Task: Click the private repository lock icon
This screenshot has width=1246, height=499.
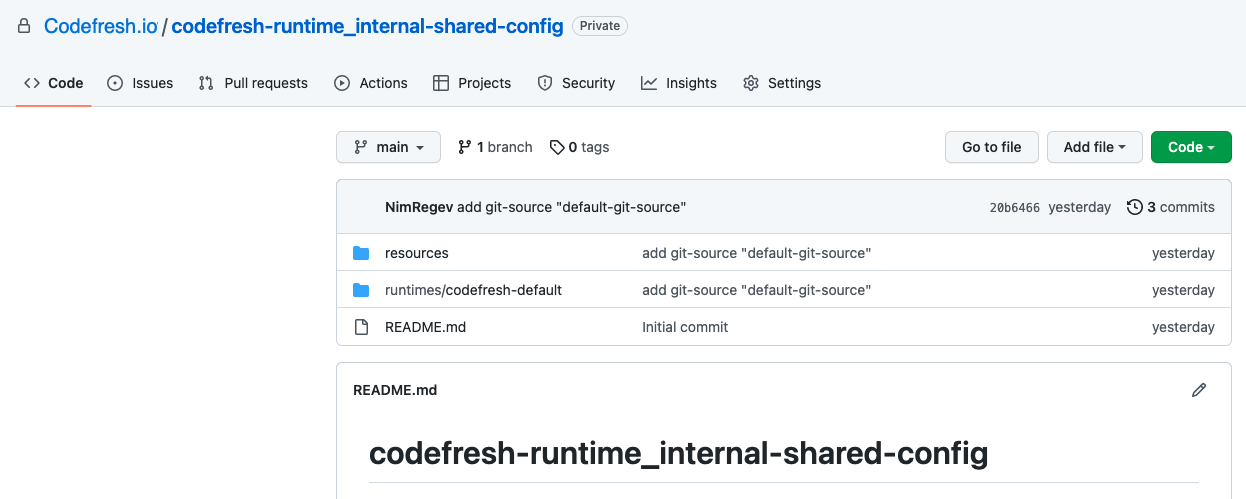Action: point(24,26)
